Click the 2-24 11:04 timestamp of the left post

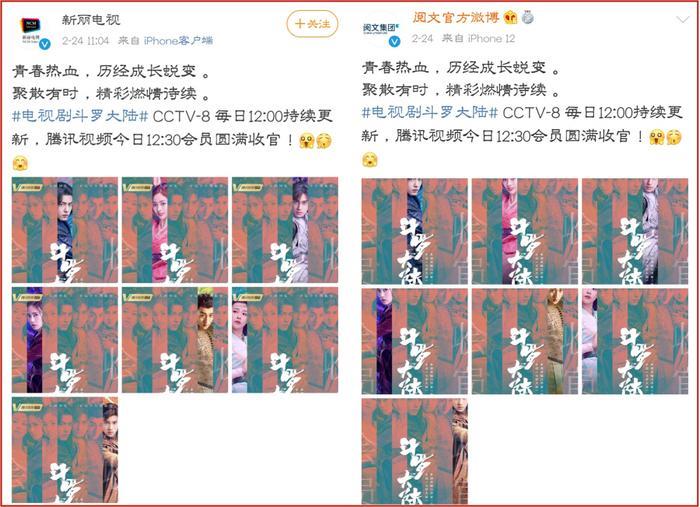coord(85,41)
